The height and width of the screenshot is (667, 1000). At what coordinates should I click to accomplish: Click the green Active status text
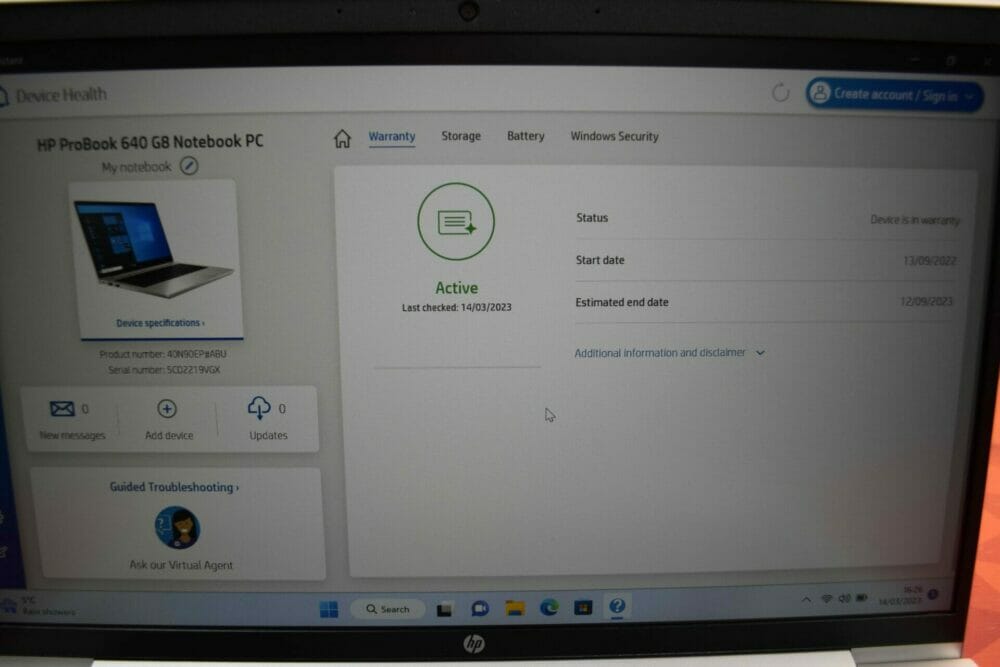[x=457, y=288]
